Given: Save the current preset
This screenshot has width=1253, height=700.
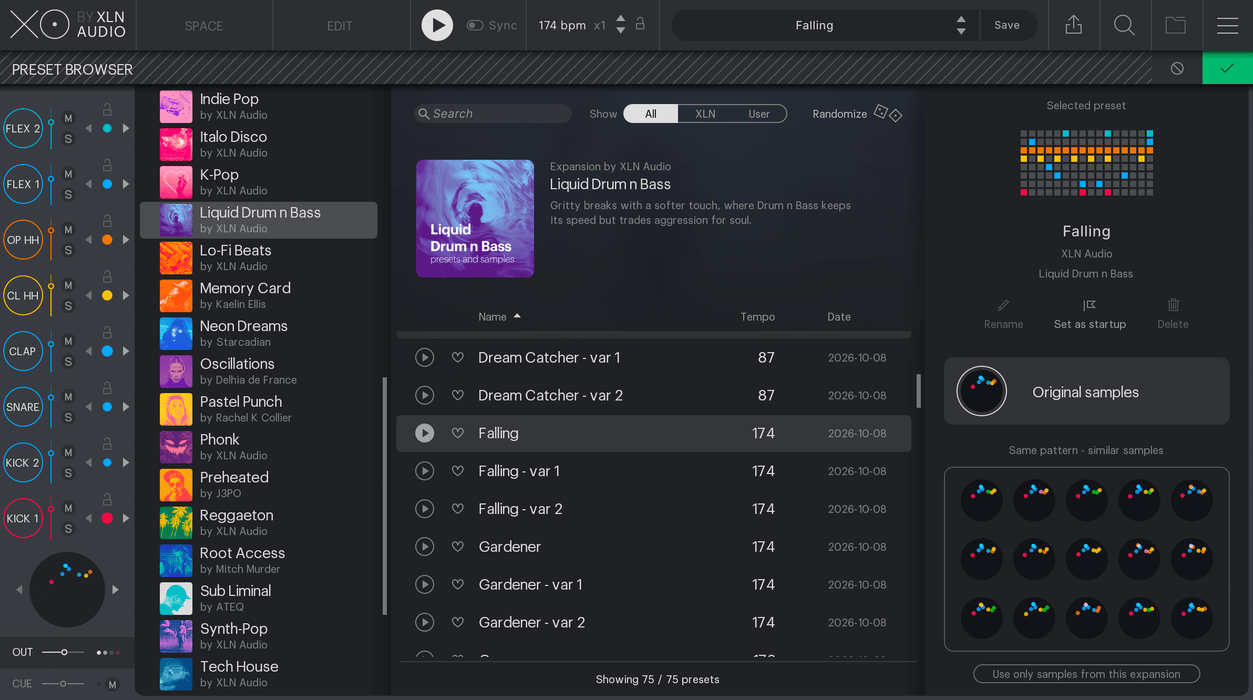Looking at the screenshot, I should [x=1007, y=25].
